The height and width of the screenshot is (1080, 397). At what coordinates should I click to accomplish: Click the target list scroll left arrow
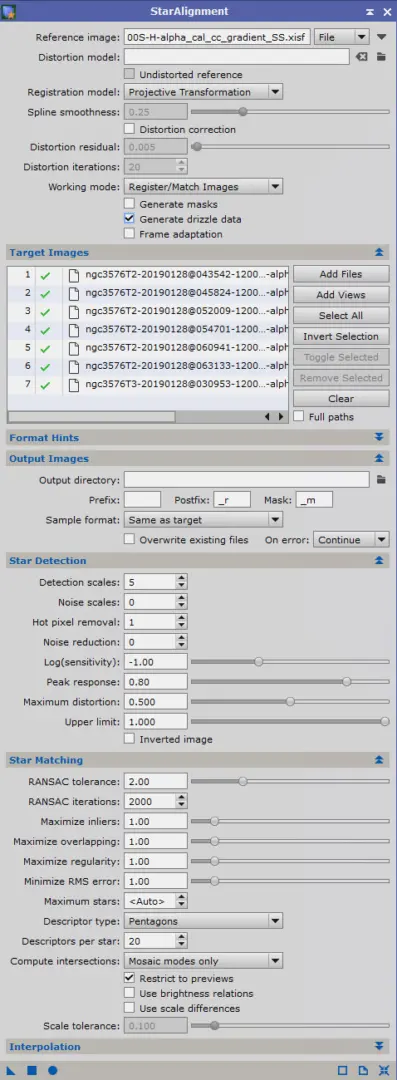click(267, 417)
